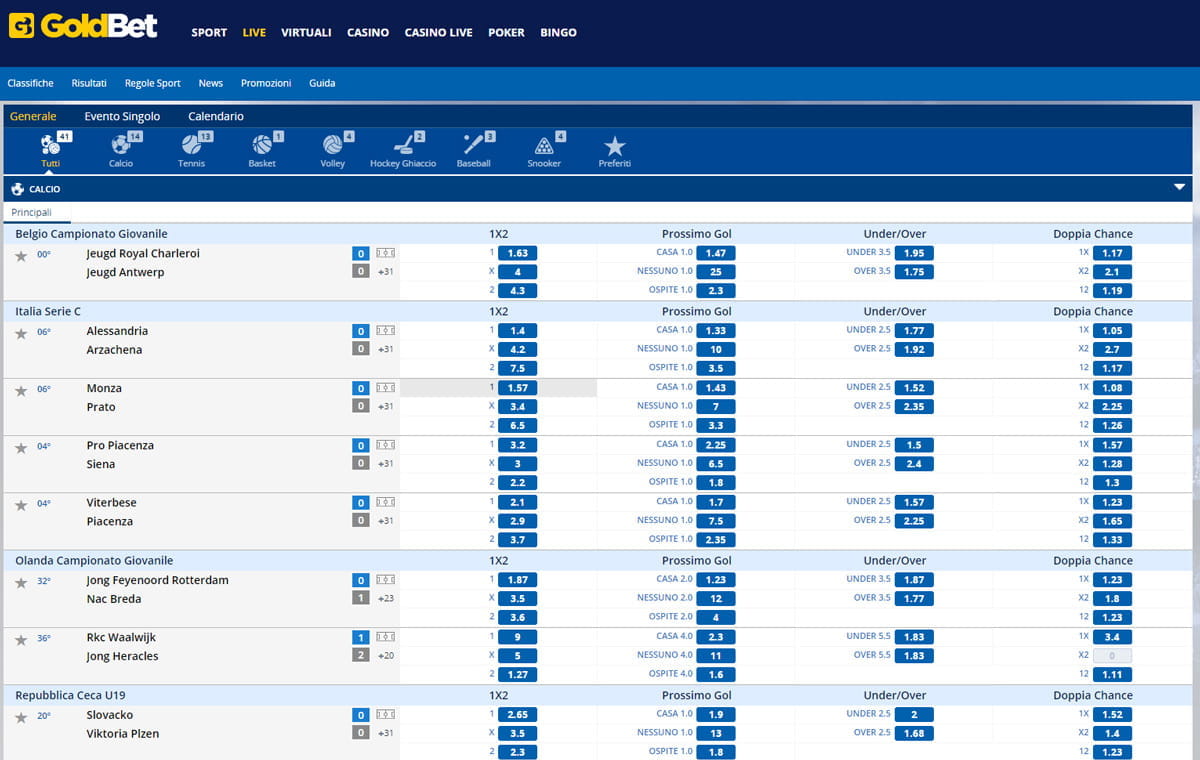Screen dimensions: 1200x760
Task: Open pitch view icon for Viterbese match
Action: click(x=386, y=502)
